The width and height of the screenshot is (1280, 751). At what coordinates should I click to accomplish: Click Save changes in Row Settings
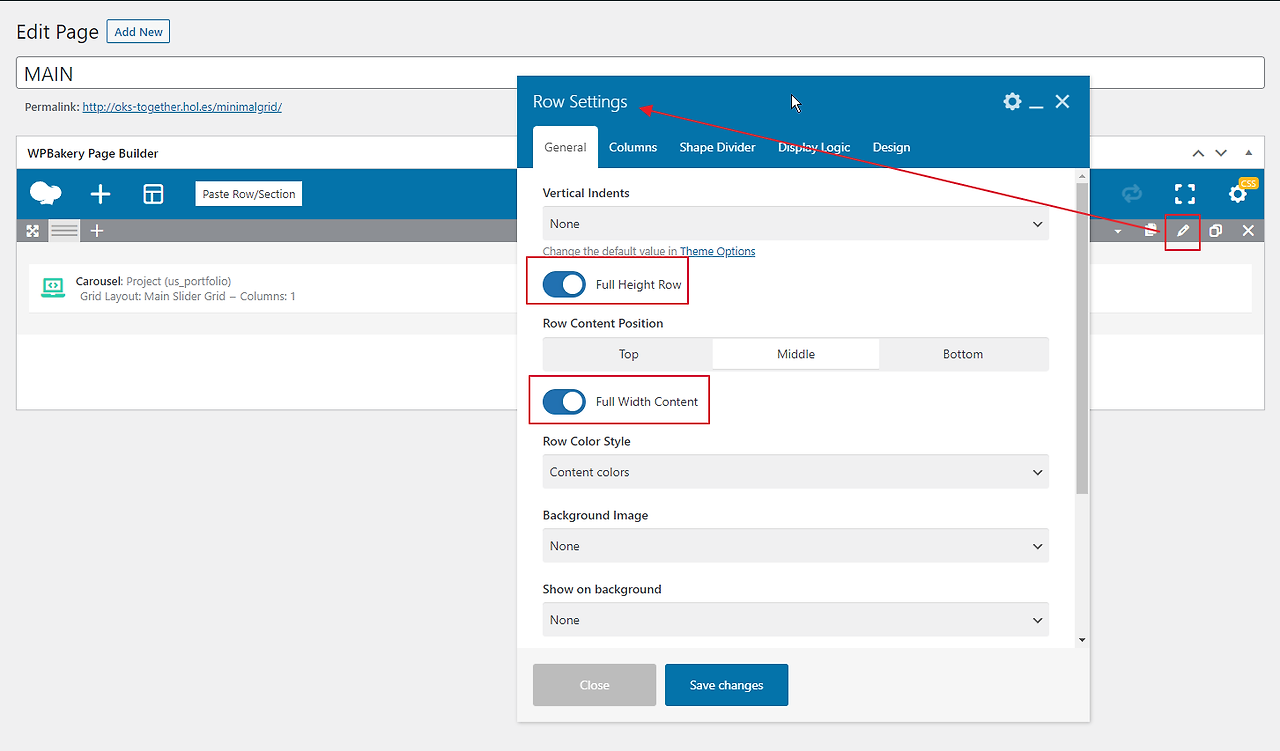click(x=727, y=685)
